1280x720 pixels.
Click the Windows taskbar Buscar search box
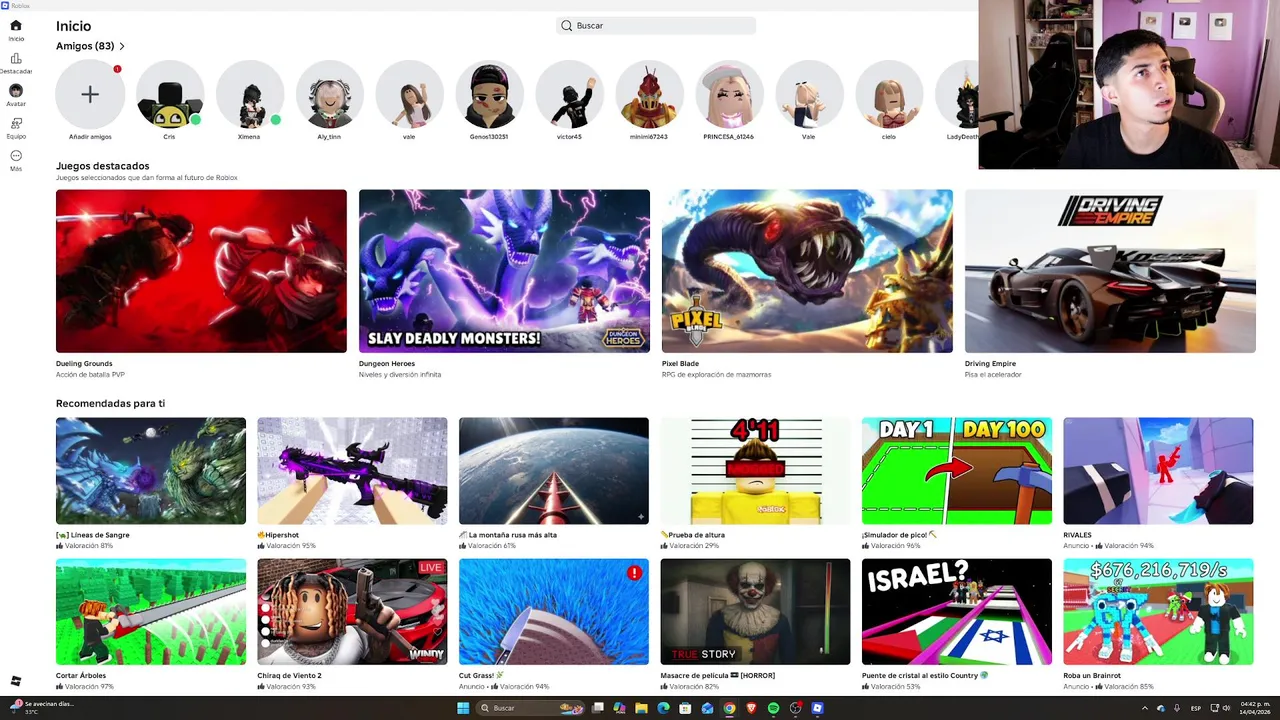tap(532, 708)
